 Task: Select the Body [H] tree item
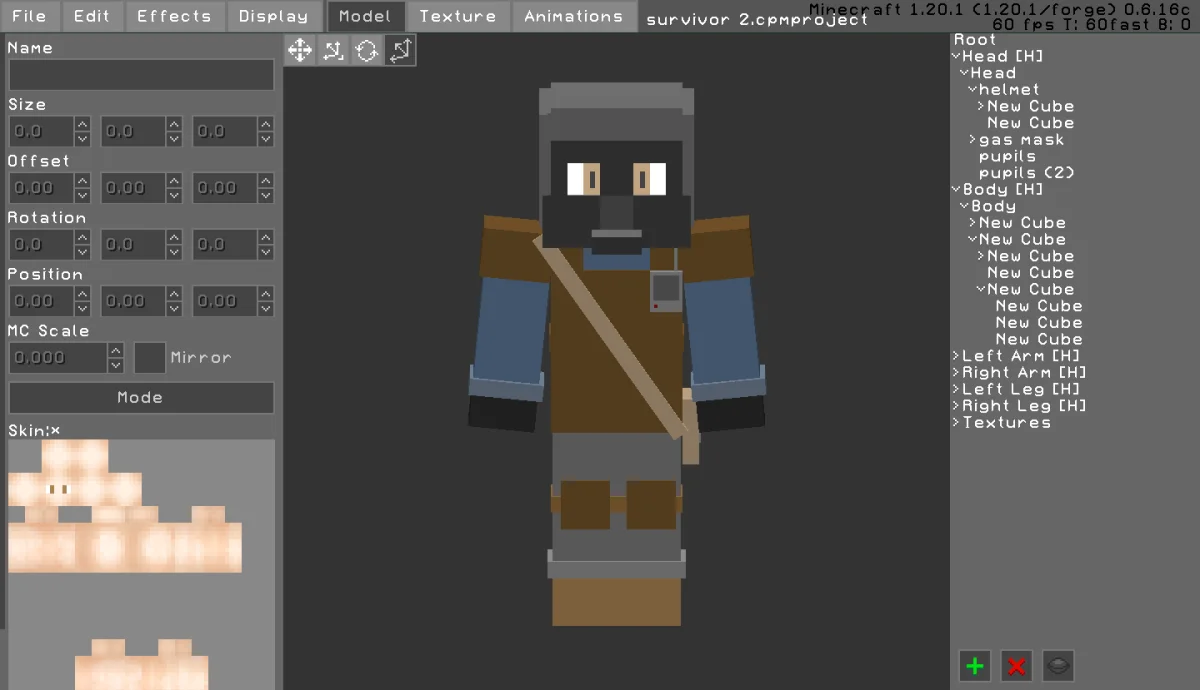point(1003,190)
